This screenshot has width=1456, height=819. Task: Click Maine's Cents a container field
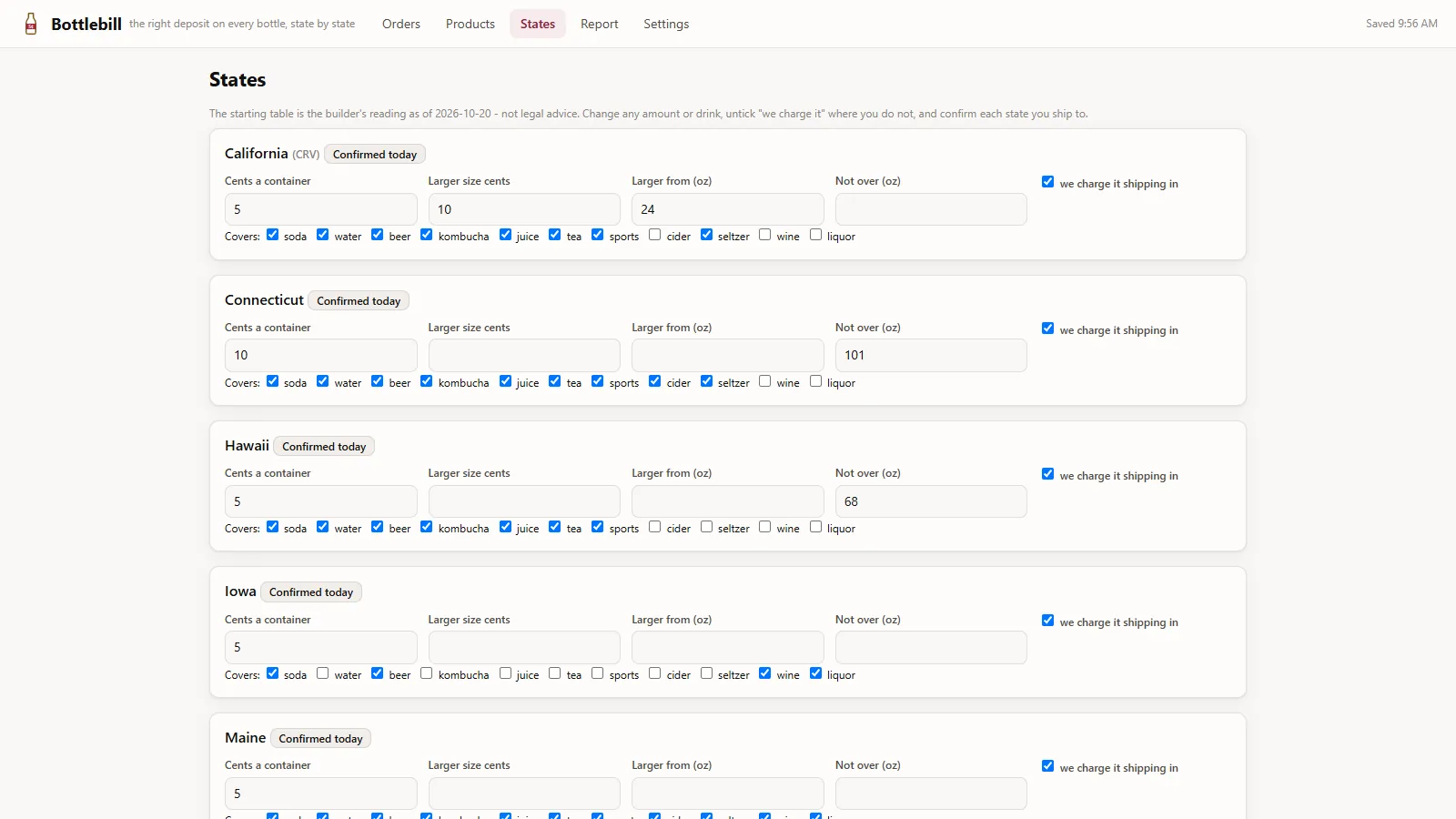point(320,794)
